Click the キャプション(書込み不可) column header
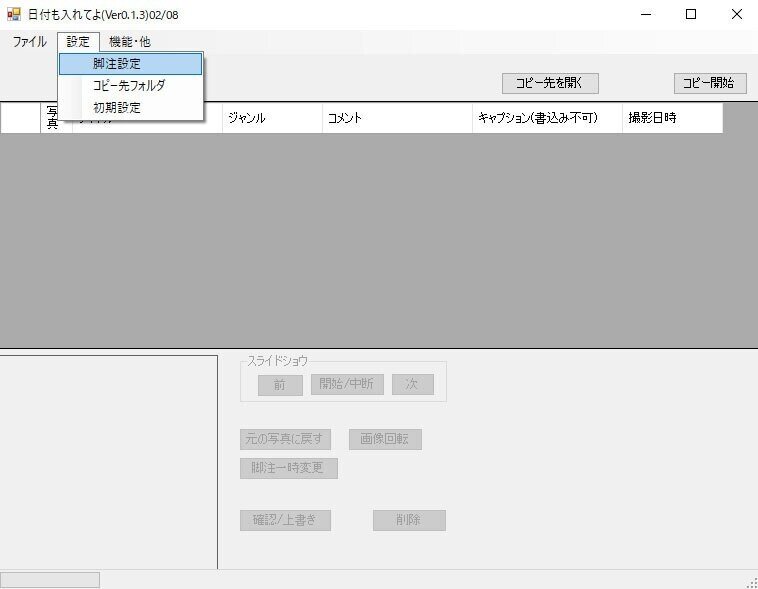758x589 pixels. (547, 118)
